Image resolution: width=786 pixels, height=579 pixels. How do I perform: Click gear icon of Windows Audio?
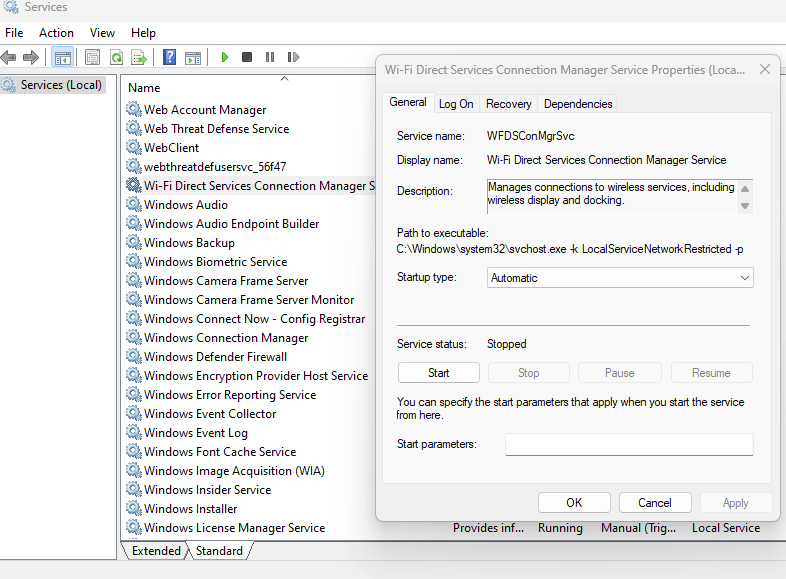pos(133,204)
